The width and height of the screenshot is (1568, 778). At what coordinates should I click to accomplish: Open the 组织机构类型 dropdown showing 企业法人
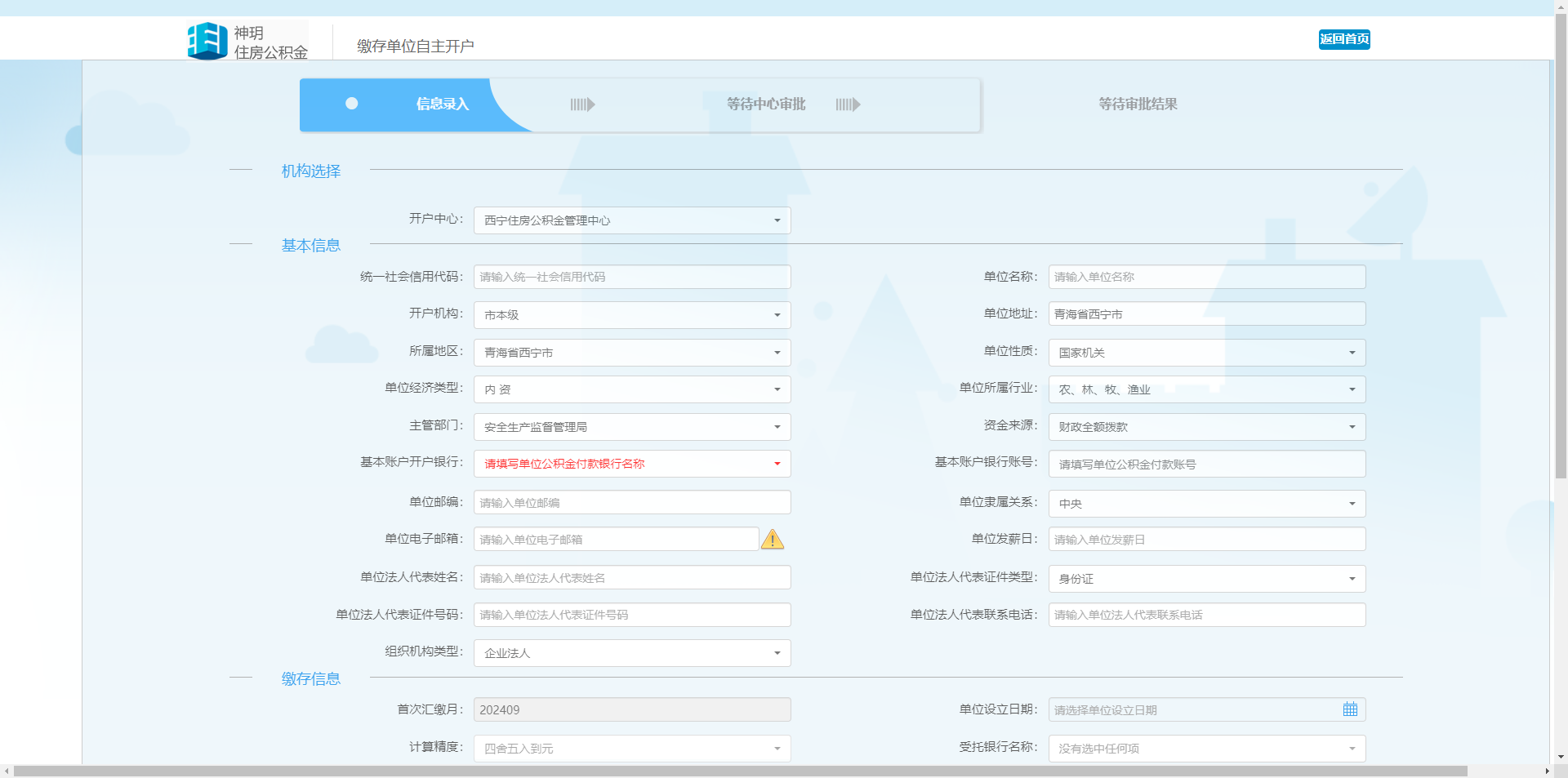tap(632, 653)
